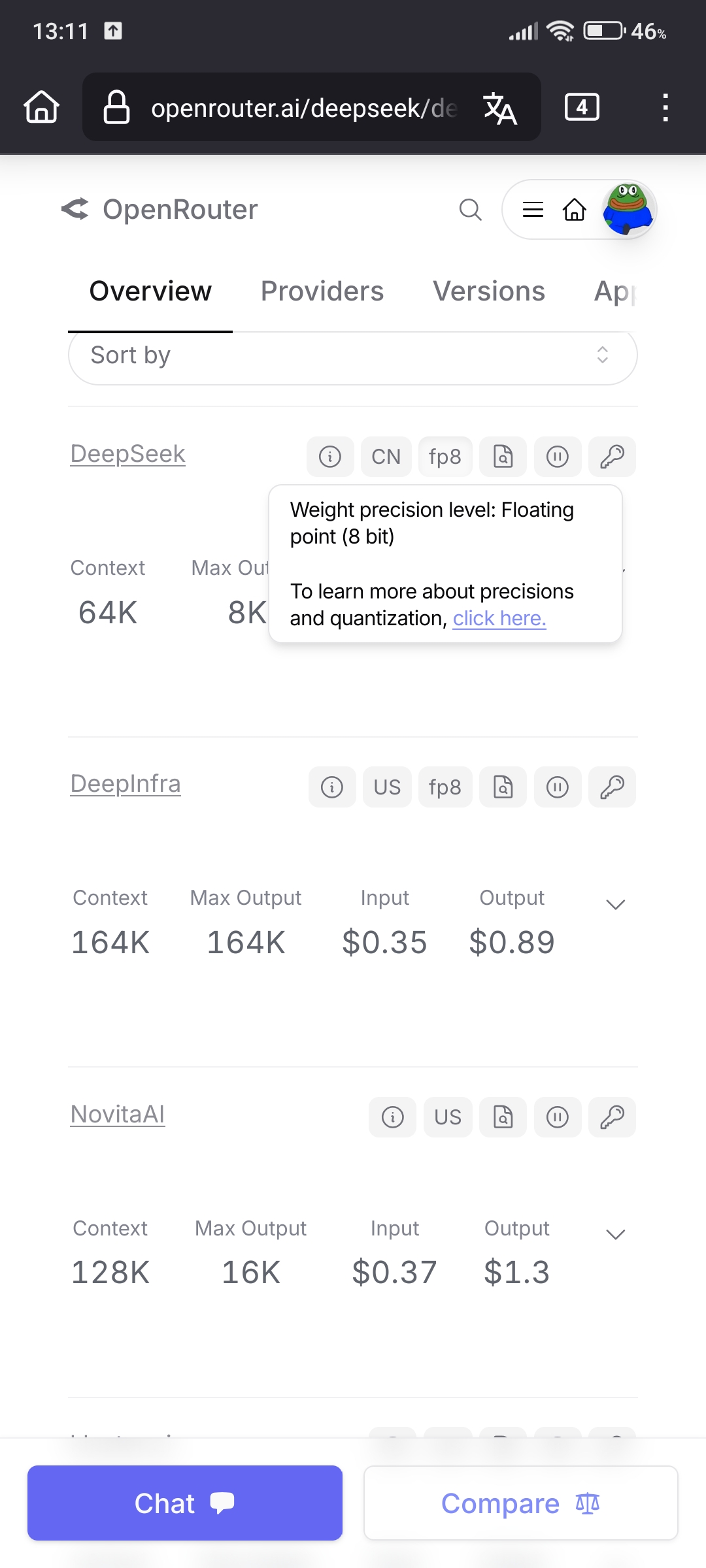Tap DeepSeek provider info icon
The width and height of the screenshot is (706, 1568).
click(330, 457)
